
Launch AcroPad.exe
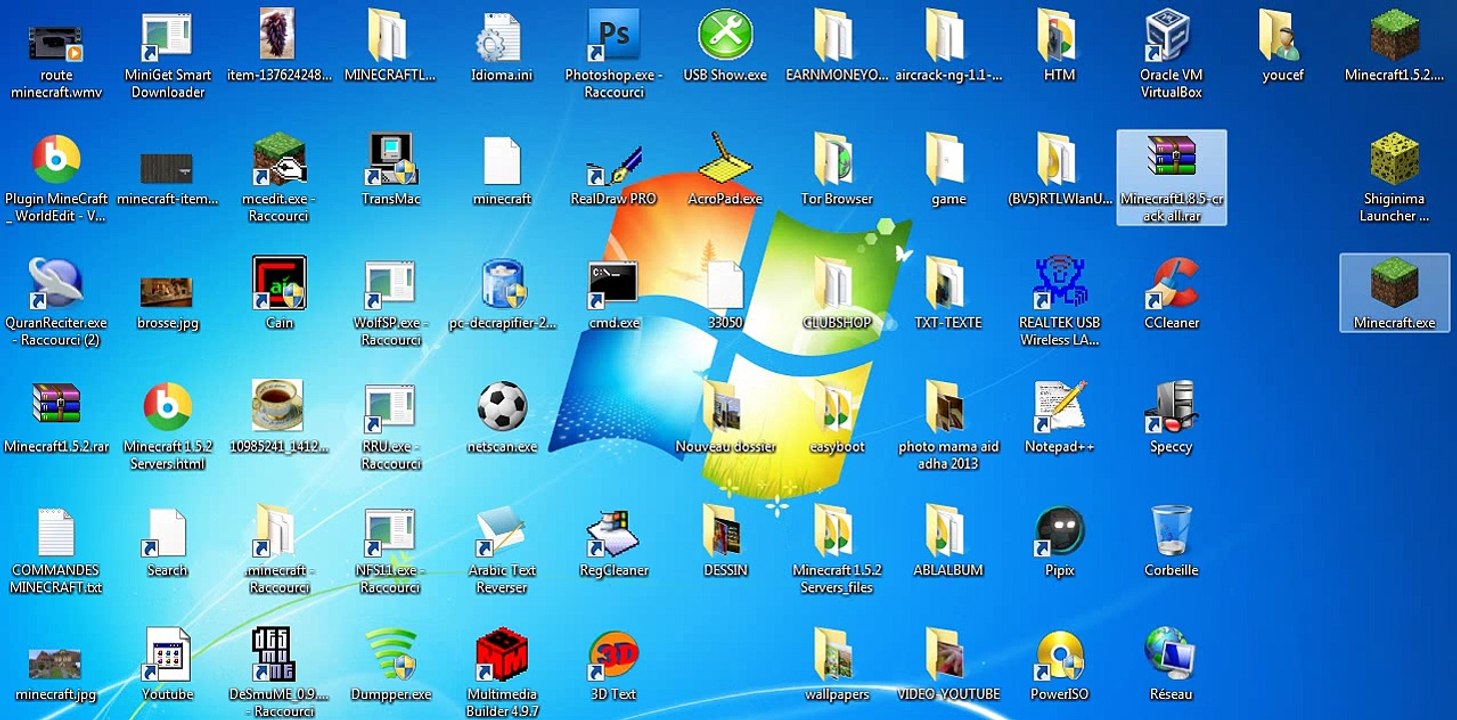coord(725,160)
